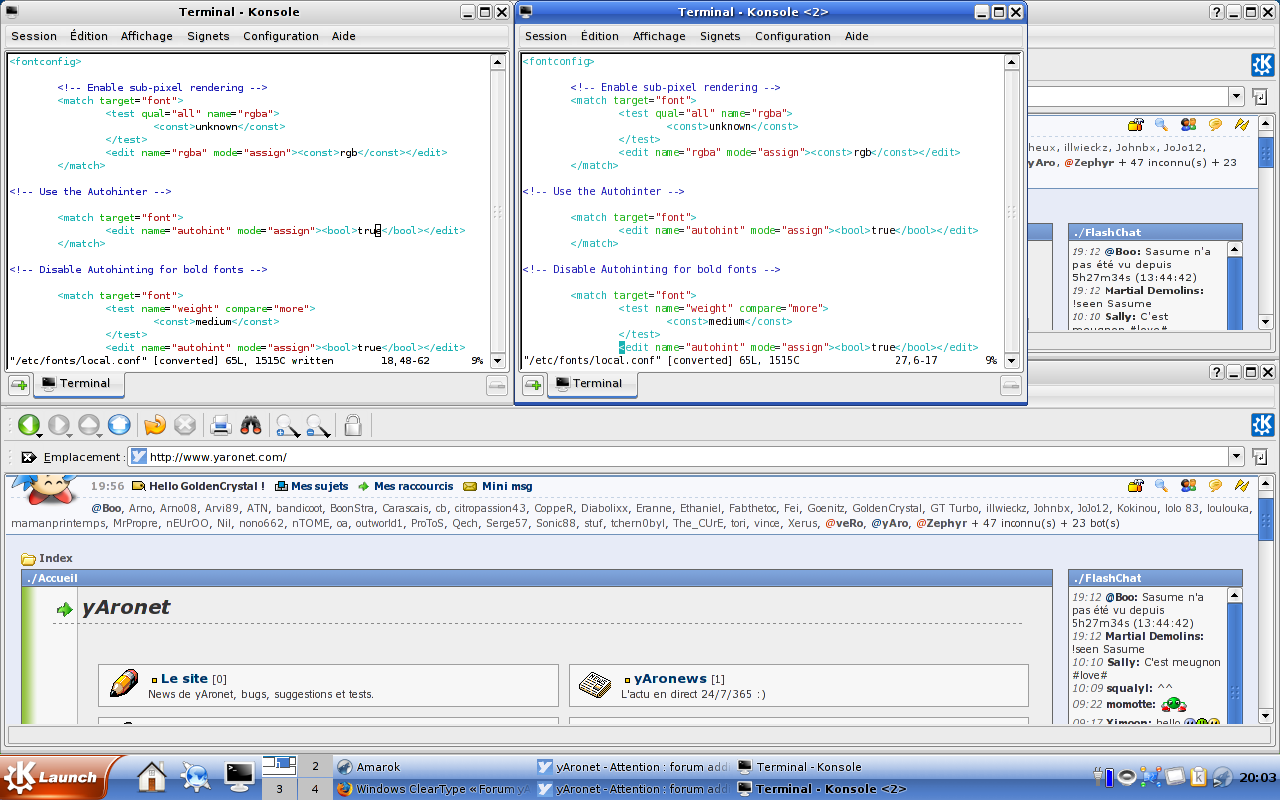Click the 20:03 clock in system tray
The image size is (1280, 800).
coord(1258,778)
